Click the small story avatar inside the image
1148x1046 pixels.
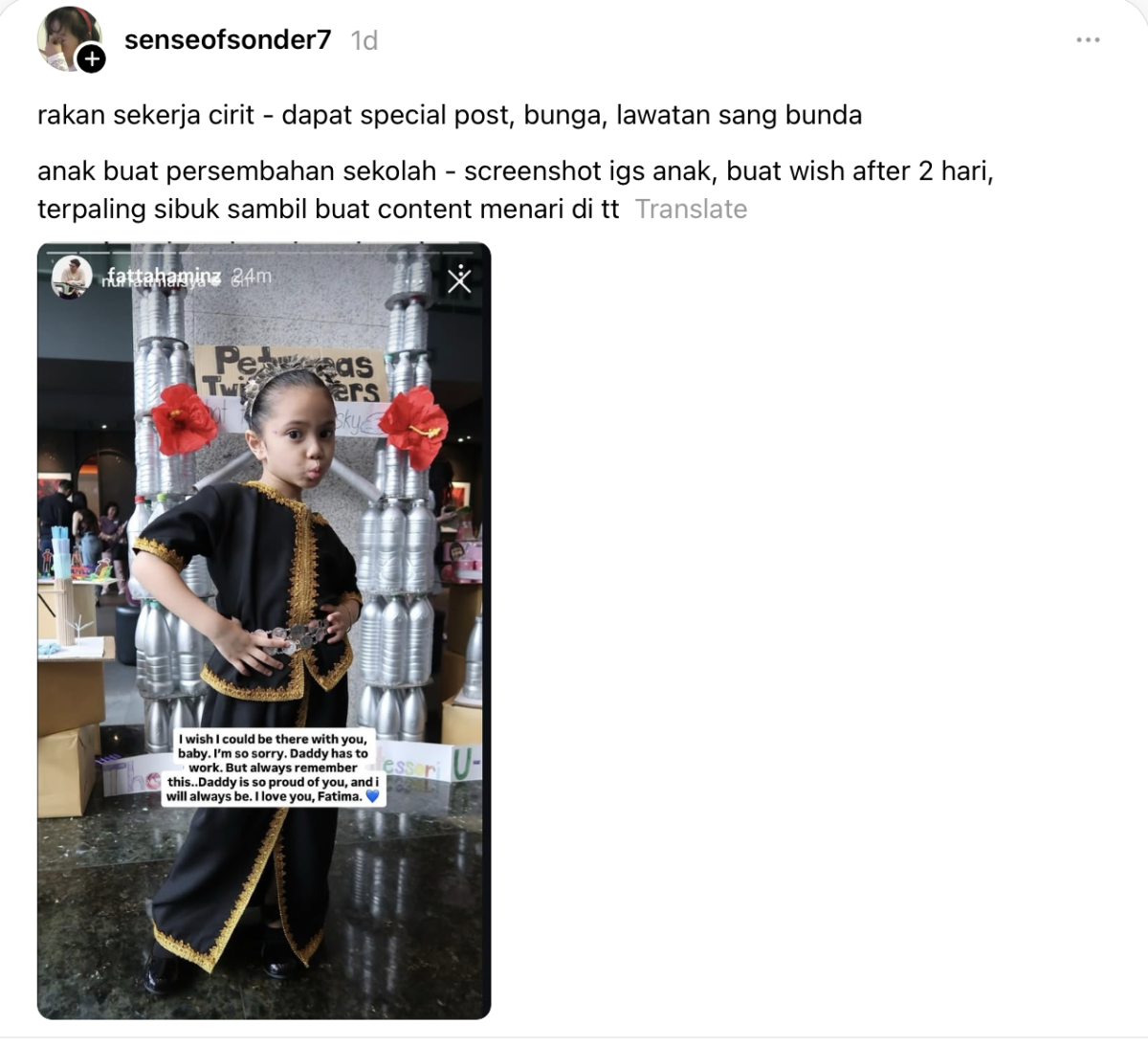click(x=72, y=277)
